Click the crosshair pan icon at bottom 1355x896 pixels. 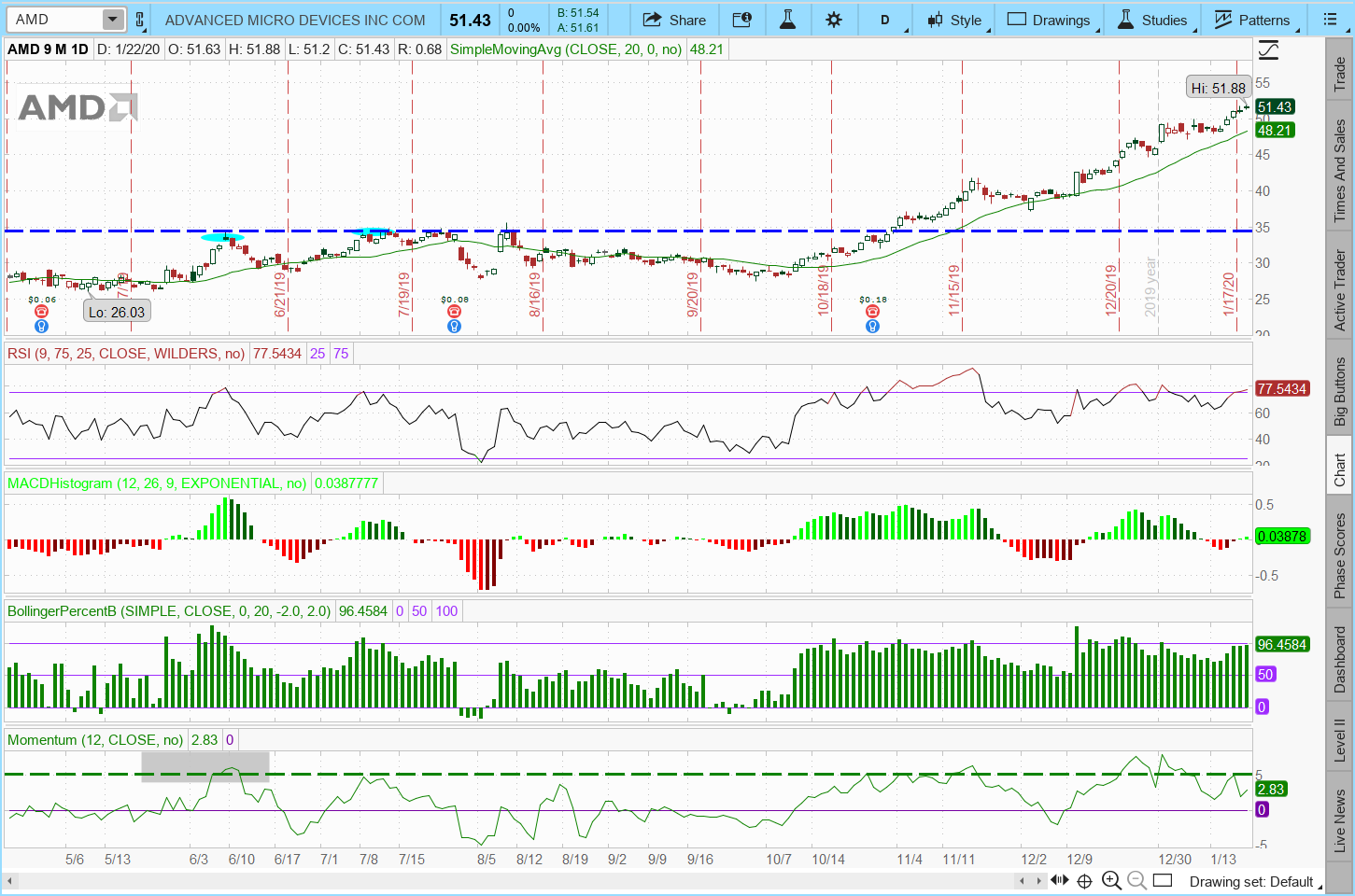pyautogui.click(x=1084, y=880)
